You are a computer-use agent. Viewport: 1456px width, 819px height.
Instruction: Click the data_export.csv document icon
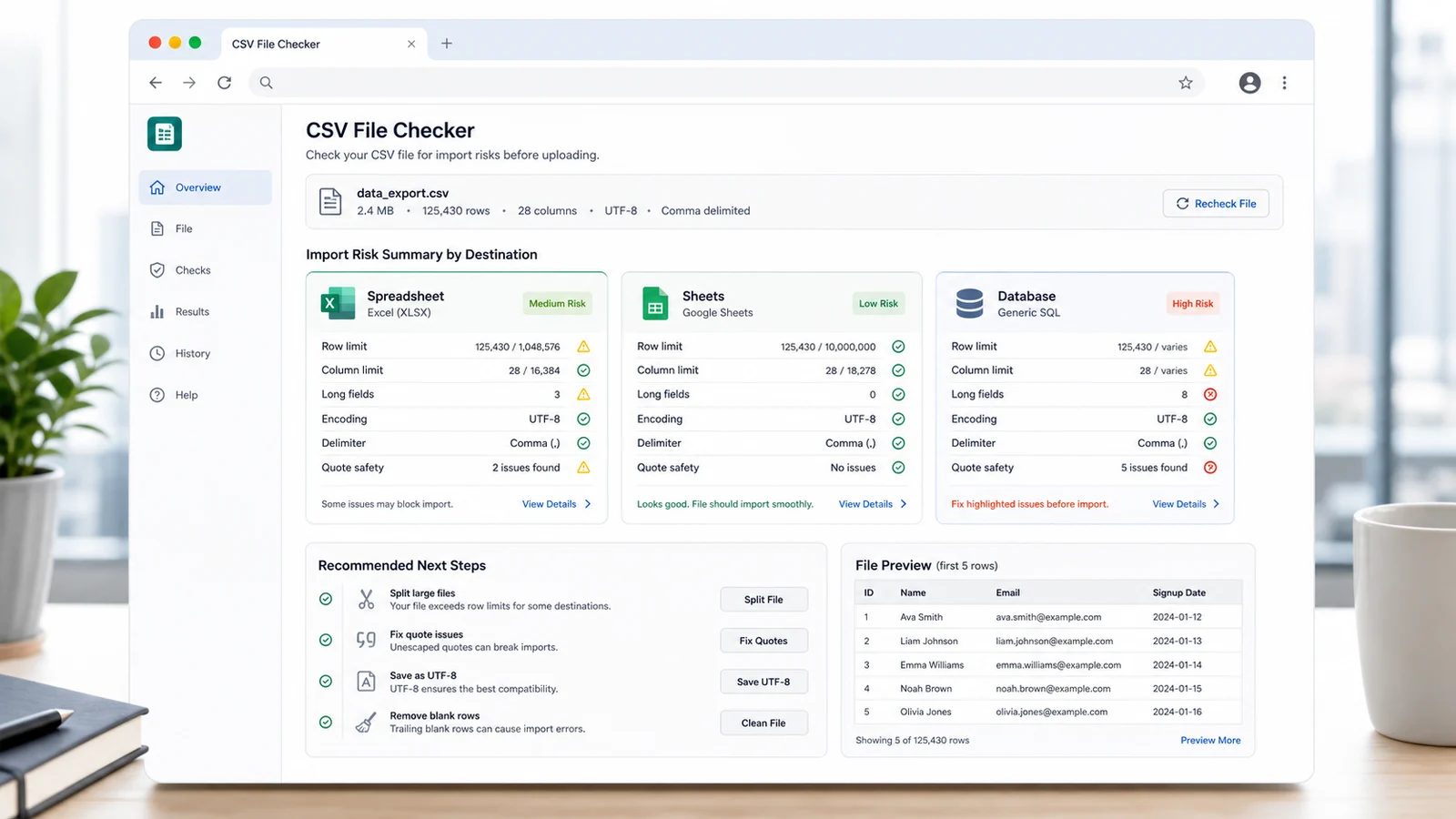[330, 202]
